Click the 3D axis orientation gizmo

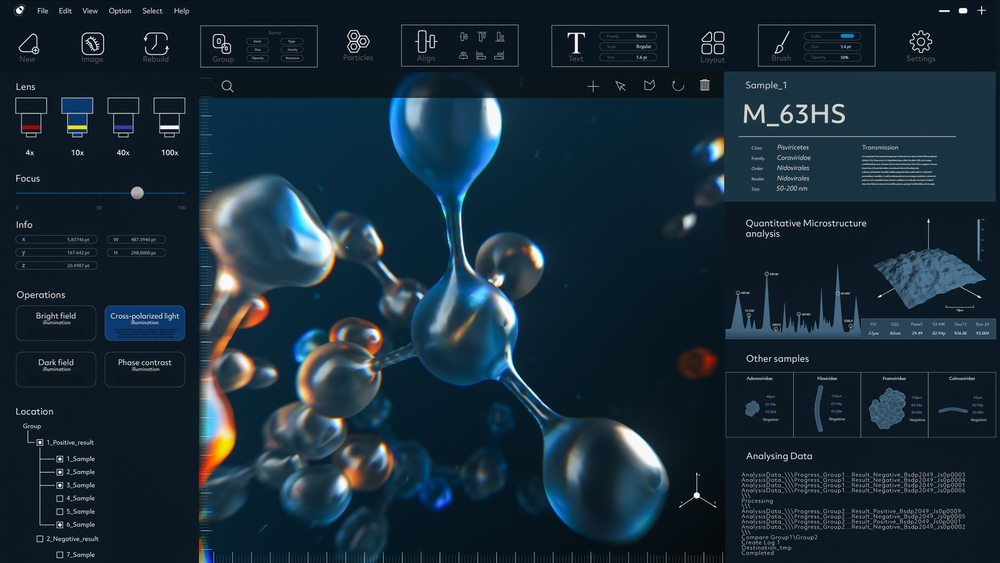tap(696, 492)
